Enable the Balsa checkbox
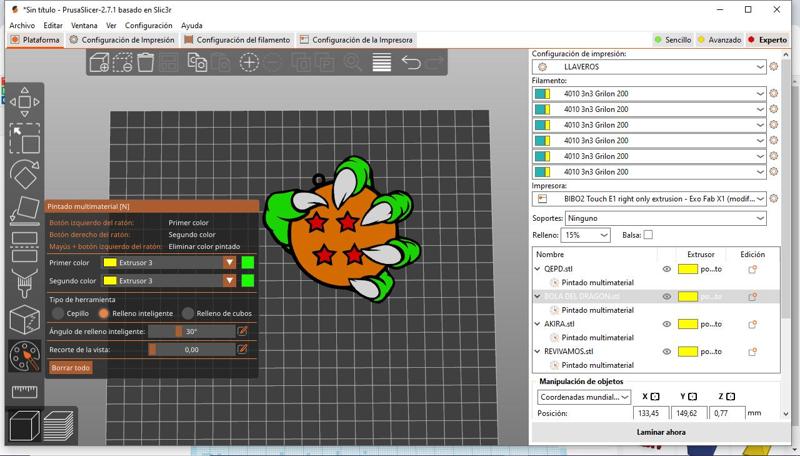800x456 pixels. (x=648, y=235)
